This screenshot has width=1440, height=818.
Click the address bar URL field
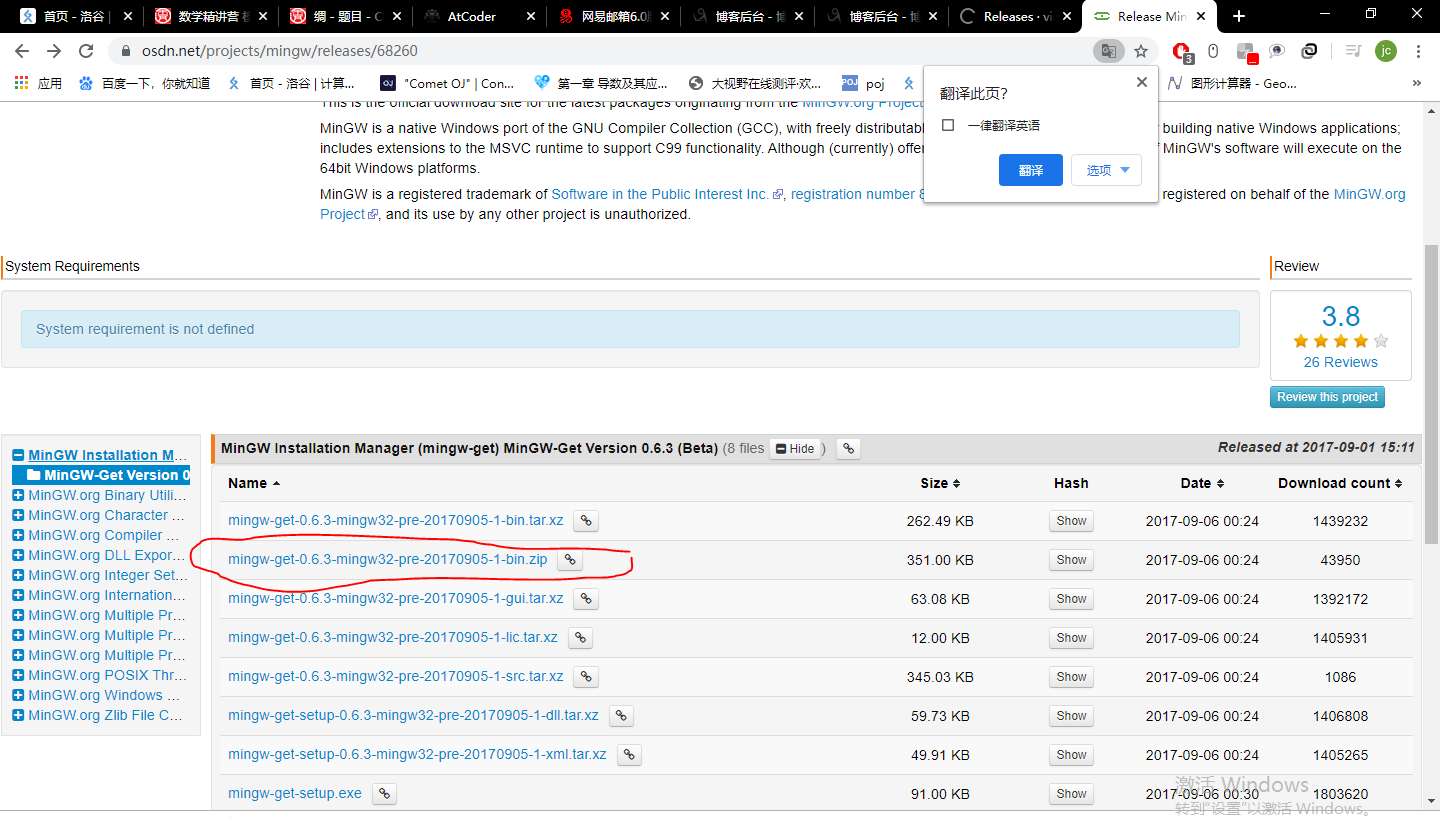[x=600, y=51]
